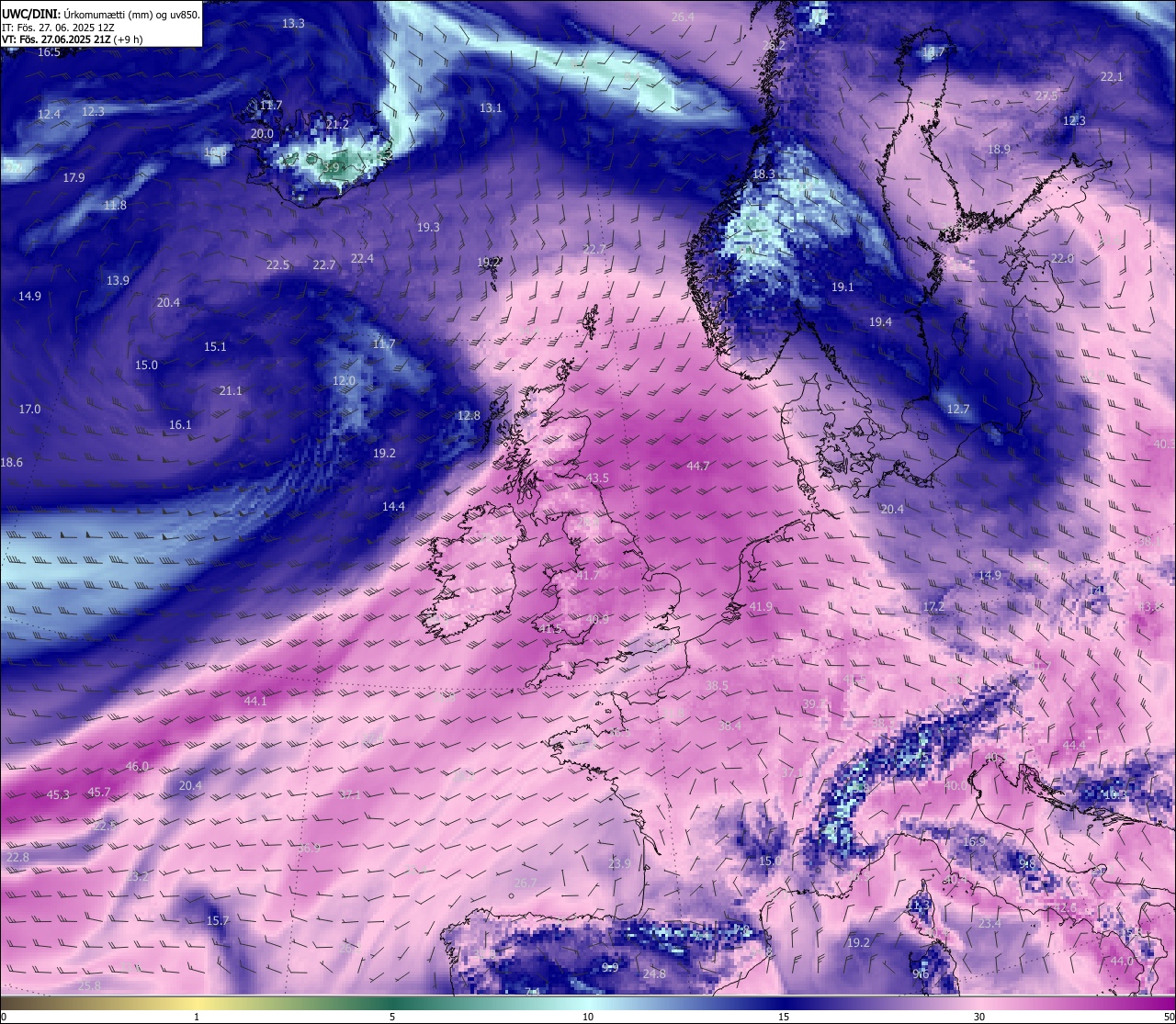Click the 22.5 value label
1176x1024 pixels.
(x=277, y=265)
